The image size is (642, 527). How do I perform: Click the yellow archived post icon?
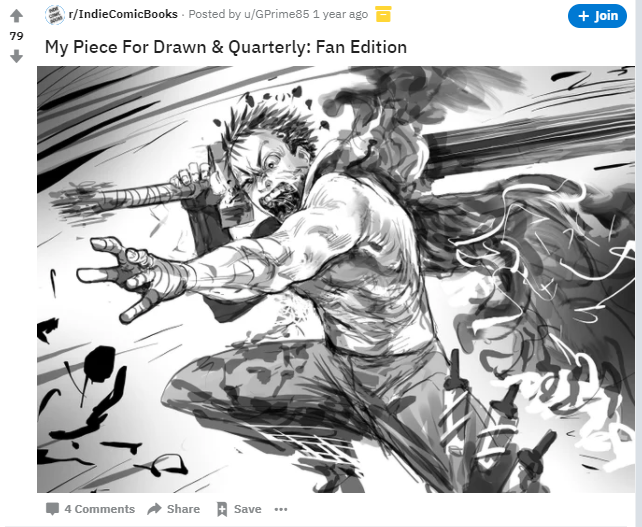[x=383, y=14]
